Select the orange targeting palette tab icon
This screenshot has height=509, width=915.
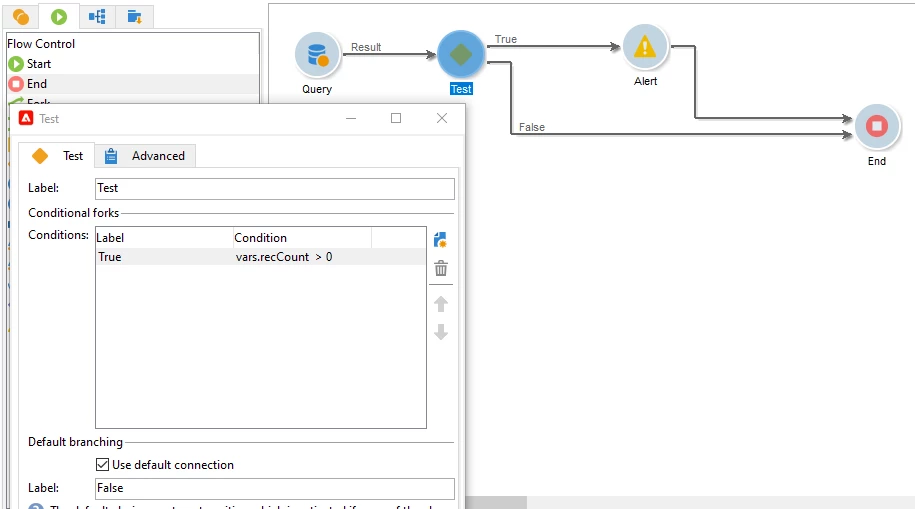pyautogui.click(x=21, y=17)
